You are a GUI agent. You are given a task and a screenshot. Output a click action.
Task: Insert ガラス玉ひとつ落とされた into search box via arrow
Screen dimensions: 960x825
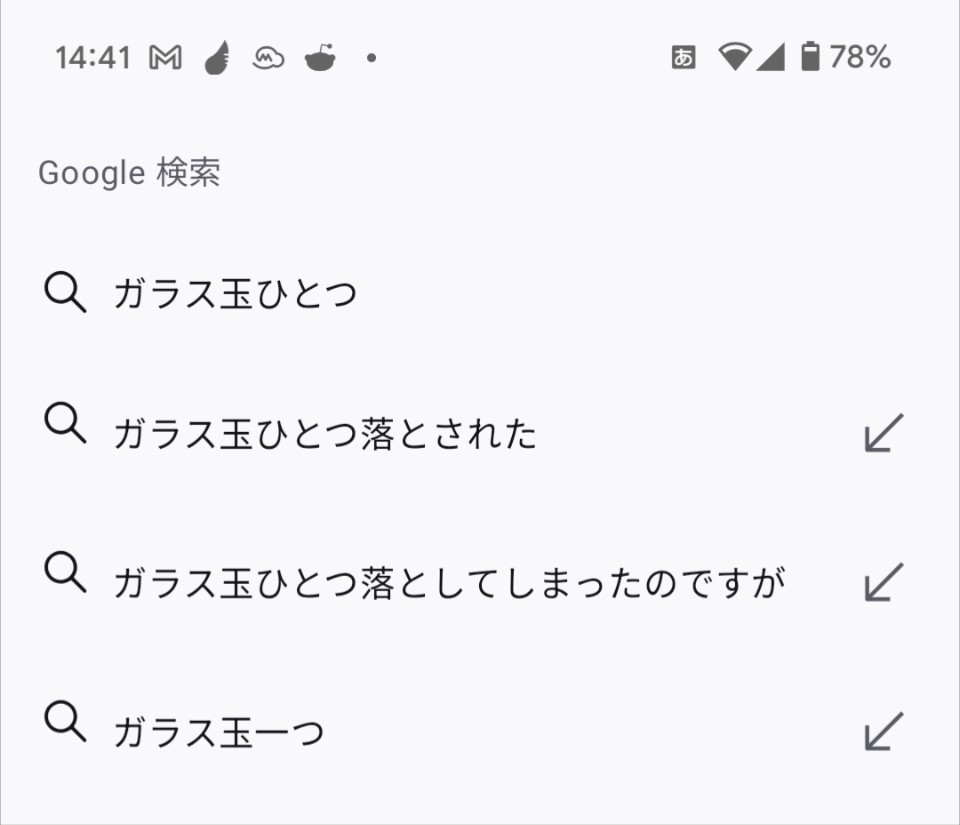883,433
